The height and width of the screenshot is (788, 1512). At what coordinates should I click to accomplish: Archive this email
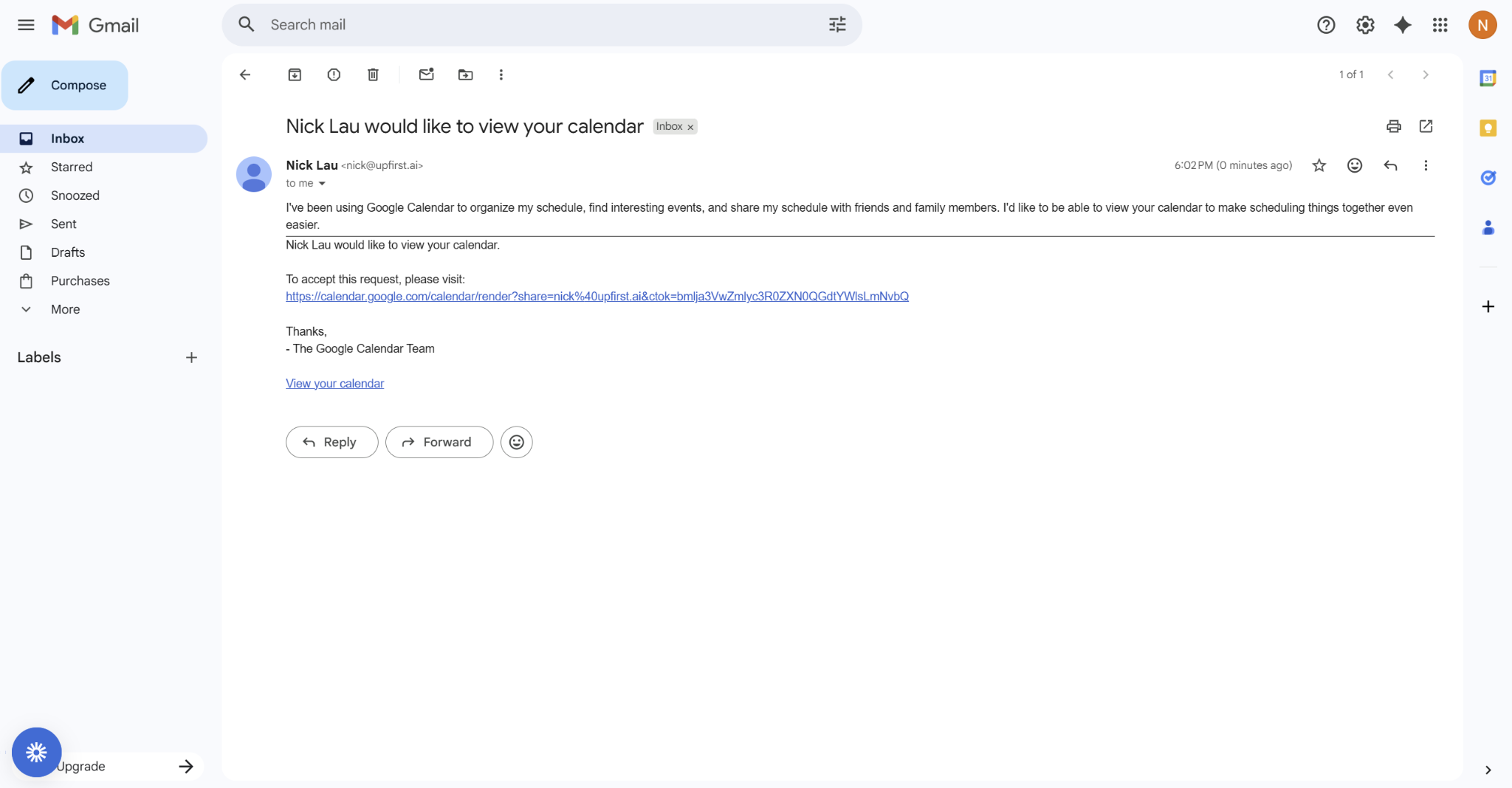point(295,75)
